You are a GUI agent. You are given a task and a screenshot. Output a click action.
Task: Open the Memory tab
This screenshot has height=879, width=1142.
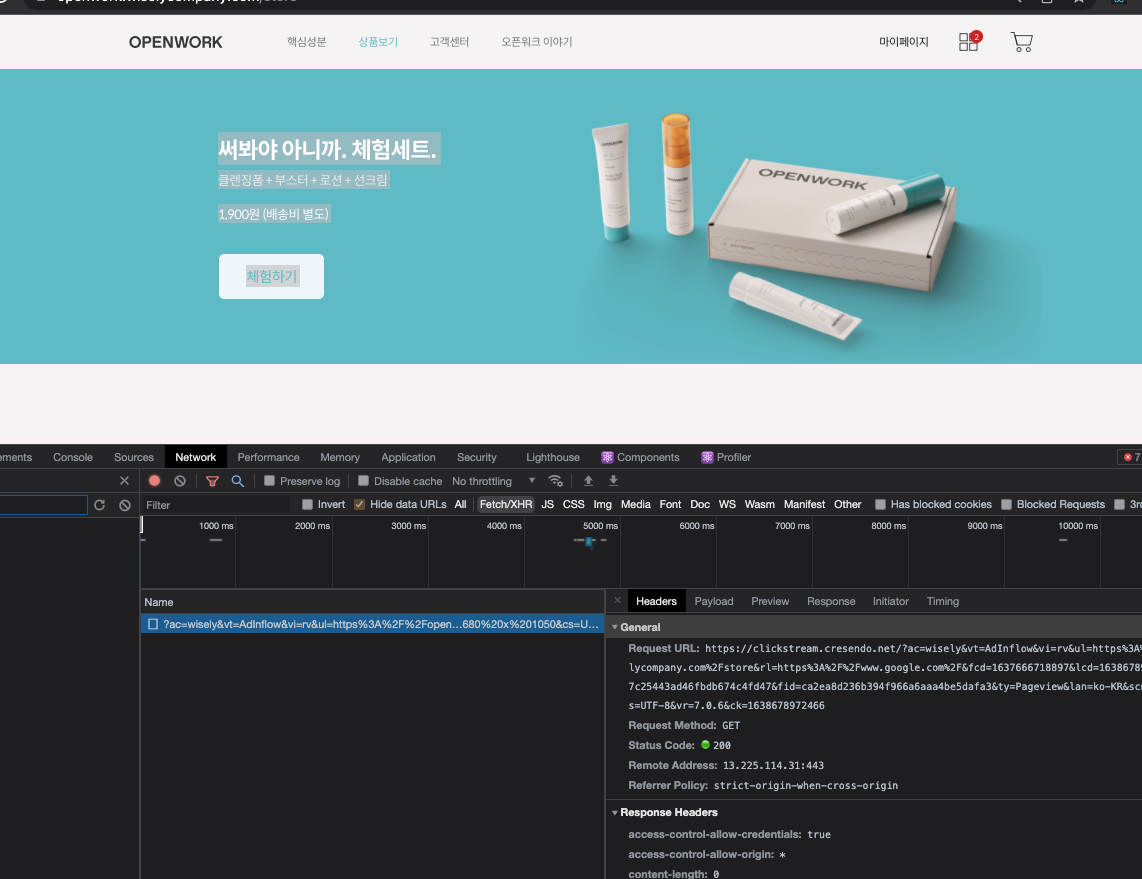coord(340,457)
